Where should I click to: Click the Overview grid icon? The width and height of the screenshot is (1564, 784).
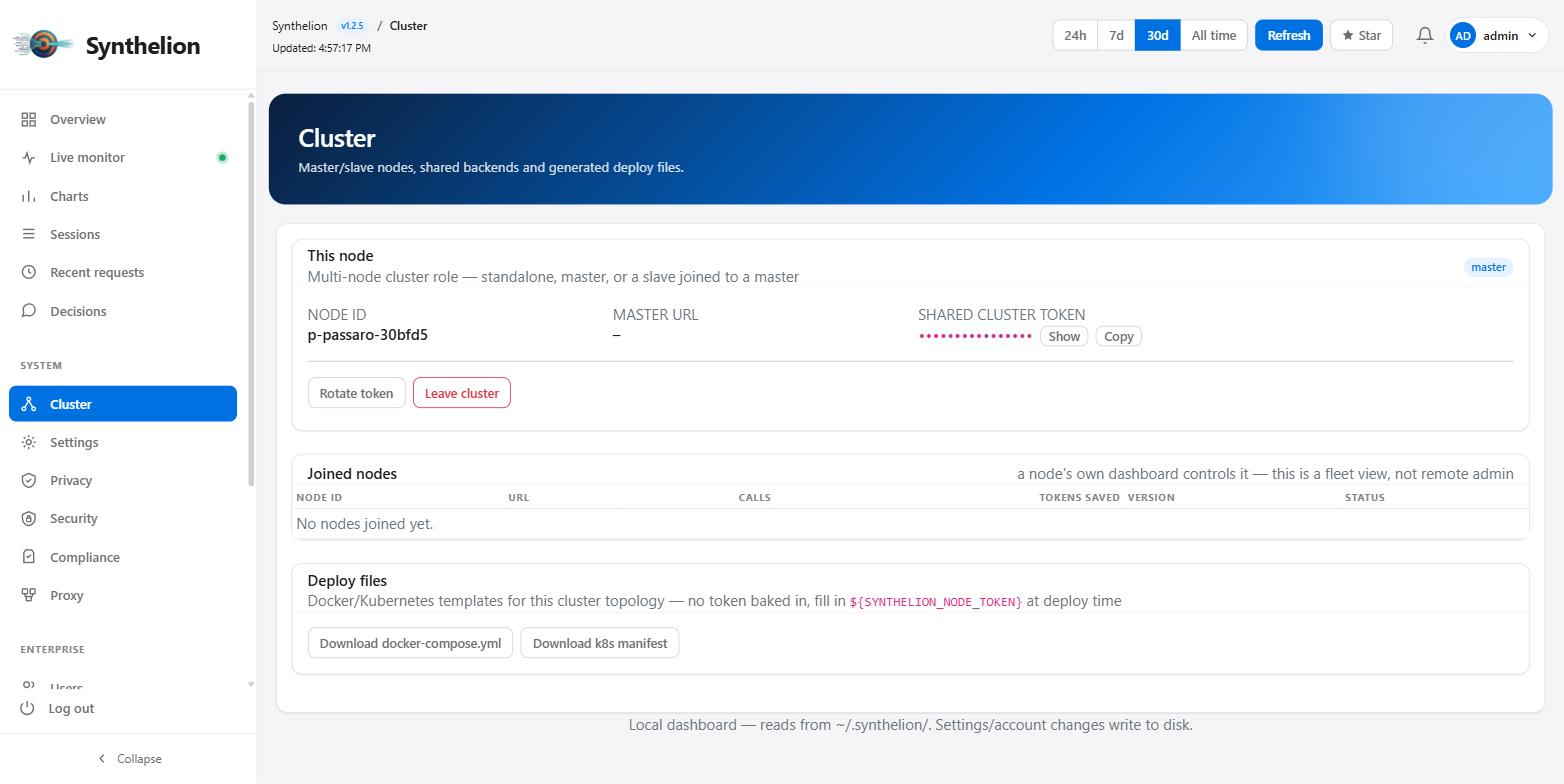[29, 119]
